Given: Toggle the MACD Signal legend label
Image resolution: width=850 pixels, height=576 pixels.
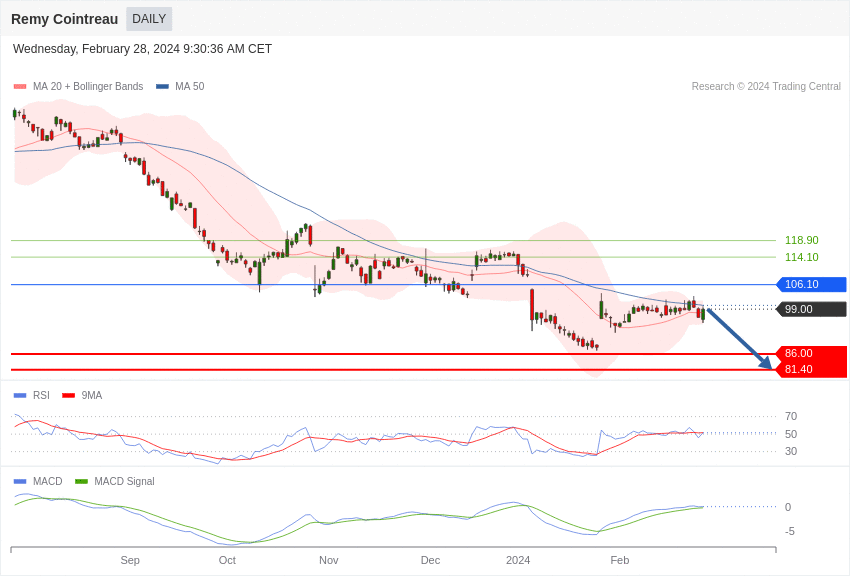Looking at the screenshot, I should point(124,482).
